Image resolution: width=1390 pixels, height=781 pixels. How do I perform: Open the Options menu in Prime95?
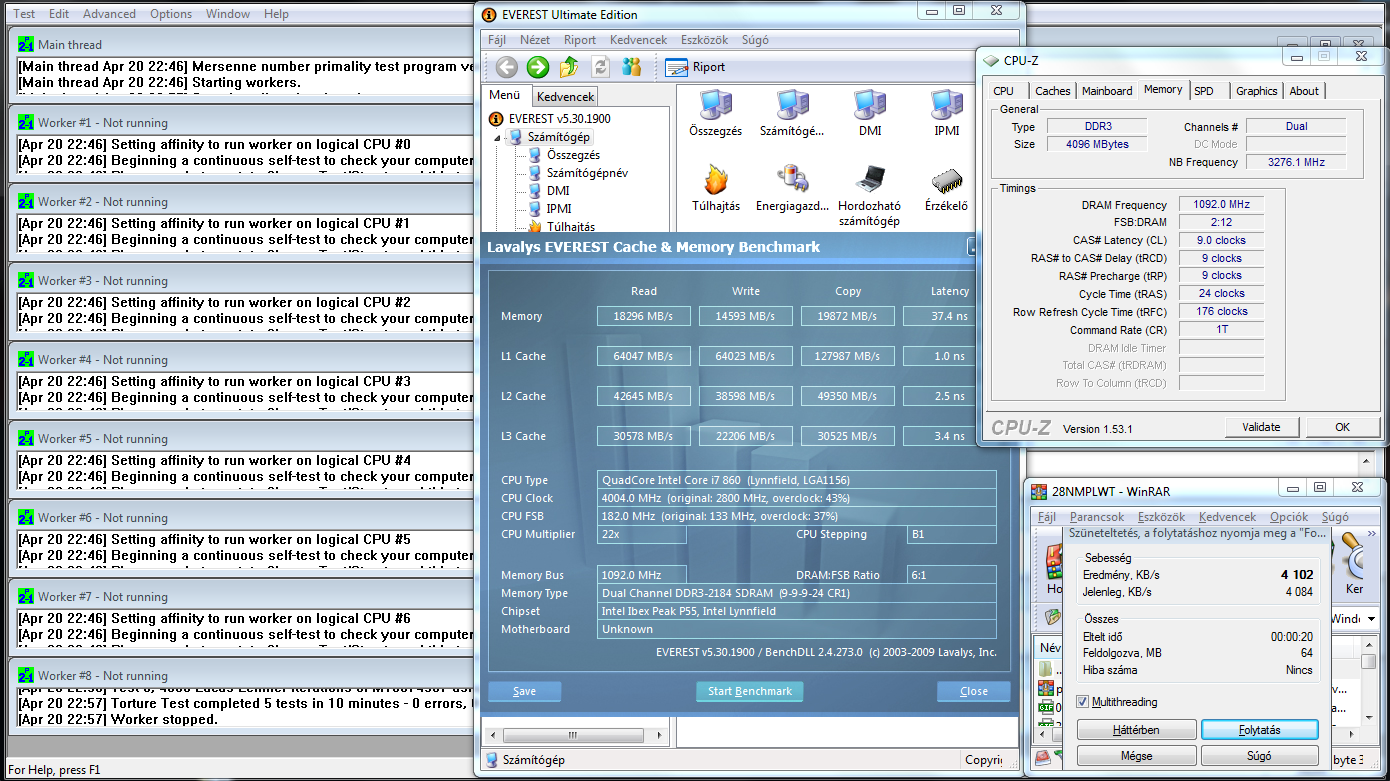coord(171,14)
